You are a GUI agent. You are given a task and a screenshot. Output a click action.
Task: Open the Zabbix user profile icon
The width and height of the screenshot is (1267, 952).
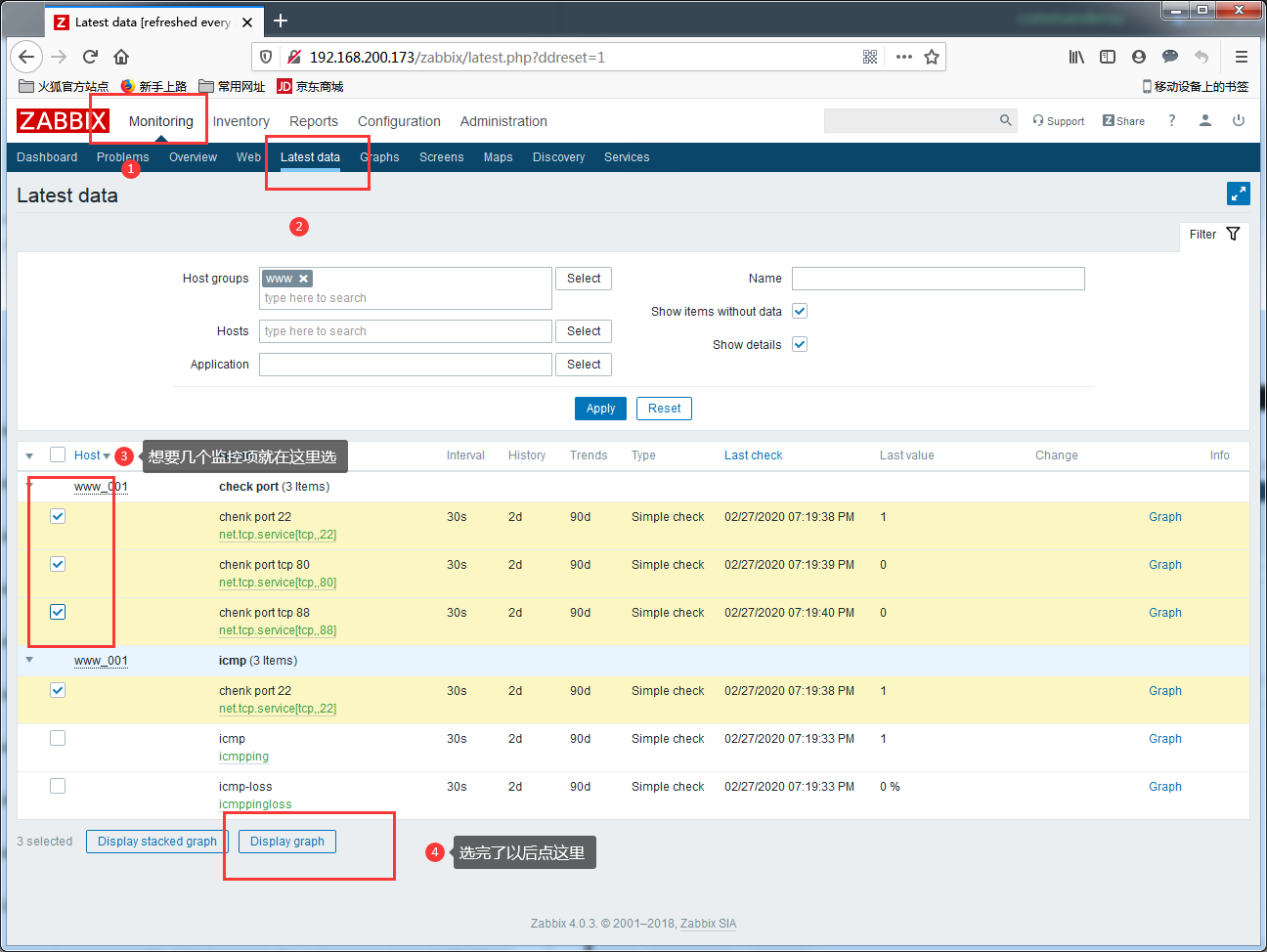[x=1205, y=120]
